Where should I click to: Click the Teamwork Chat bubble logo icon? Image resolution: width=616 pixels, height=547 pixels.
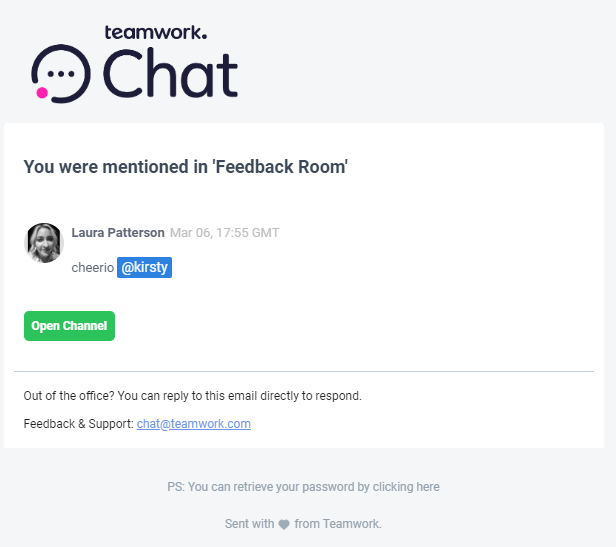pos(61,73)
